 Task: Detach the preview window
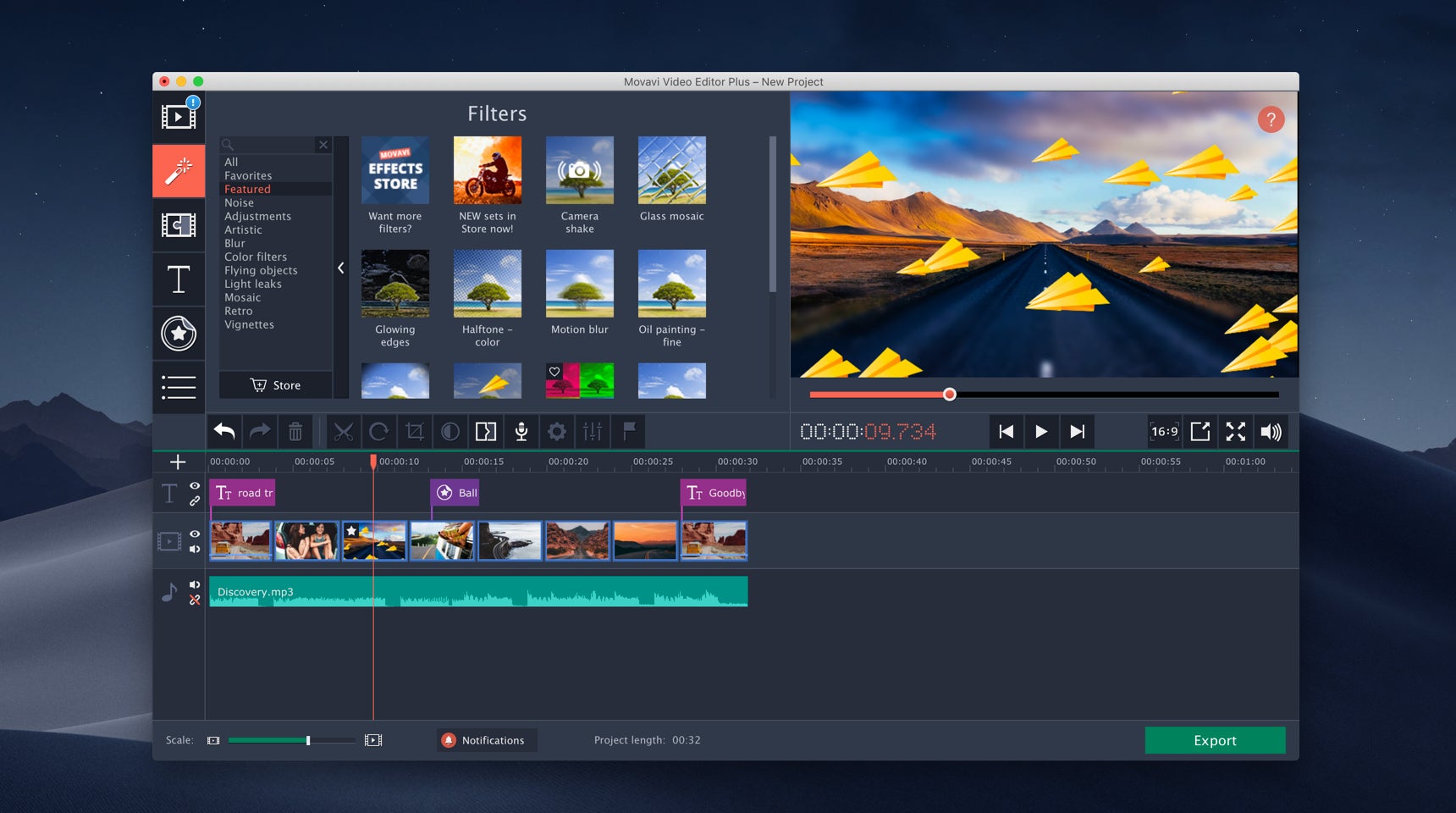pos(1200,432)
